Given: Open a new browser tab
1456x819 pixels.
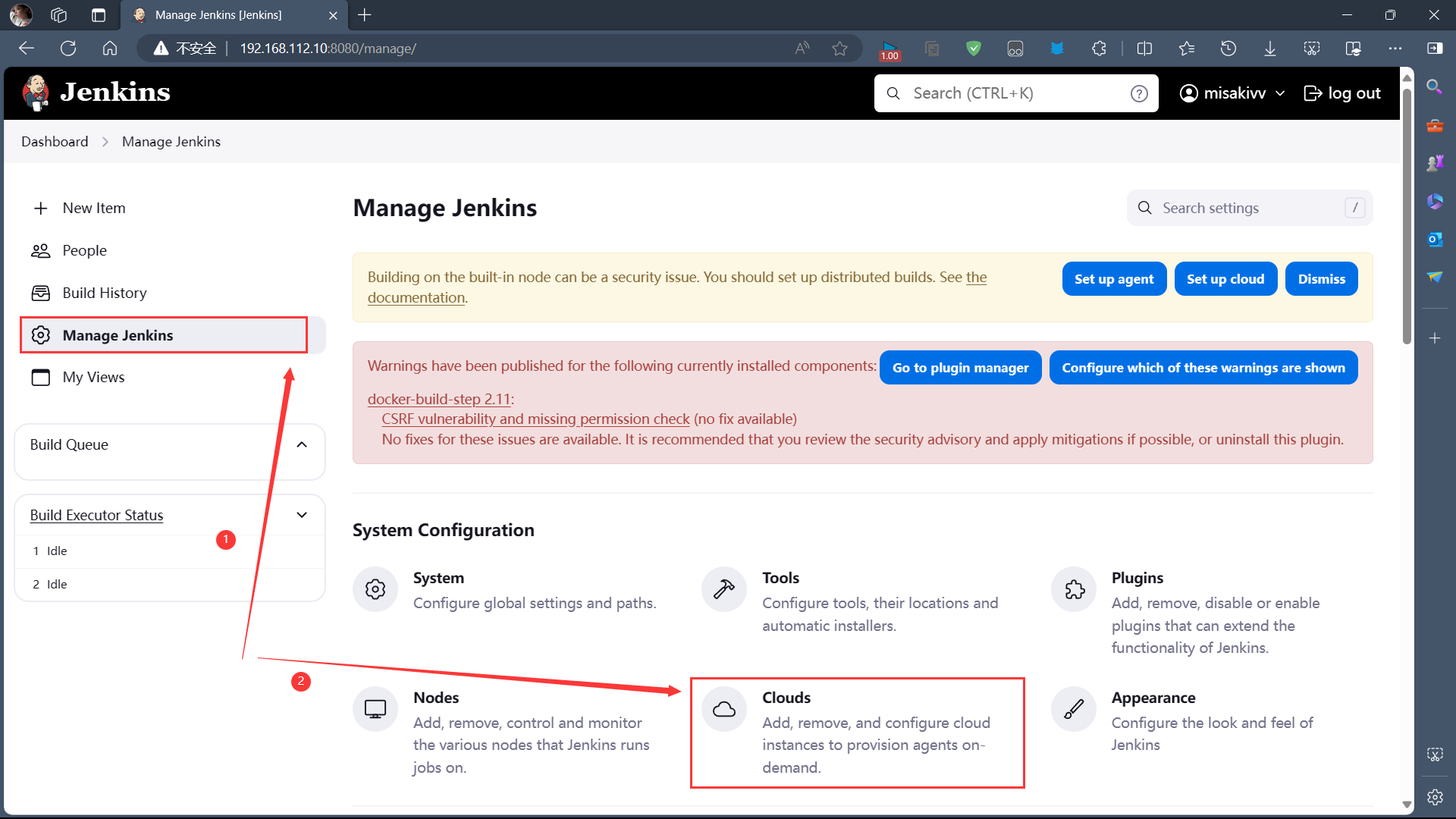Looking at the screenshot, I should 365,15.
